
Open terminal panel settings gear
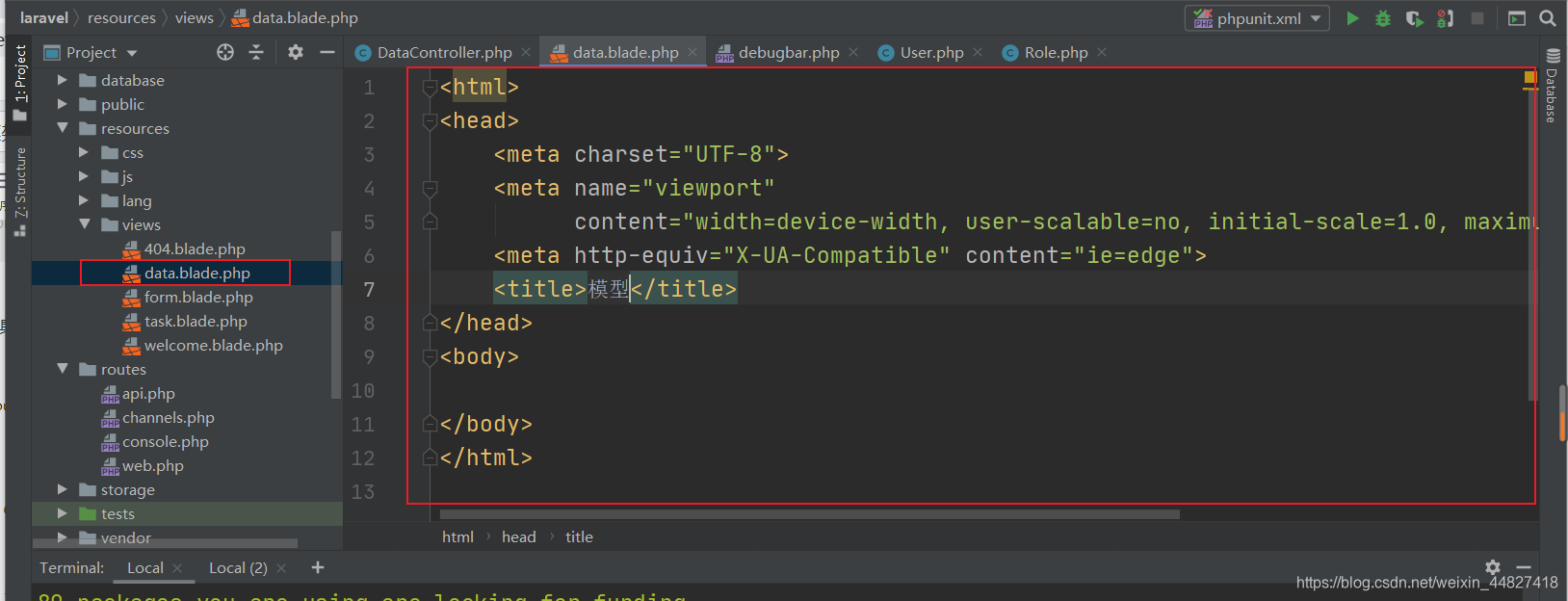click(x=1493, y=567)
